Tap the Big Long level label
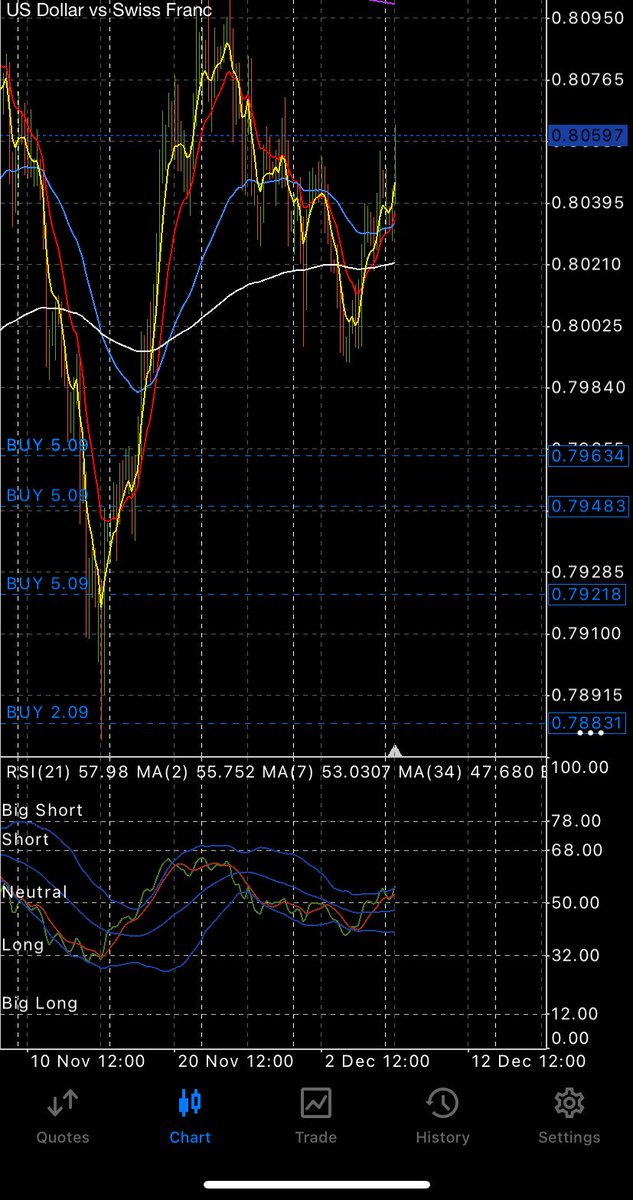 click(40, 1003)
